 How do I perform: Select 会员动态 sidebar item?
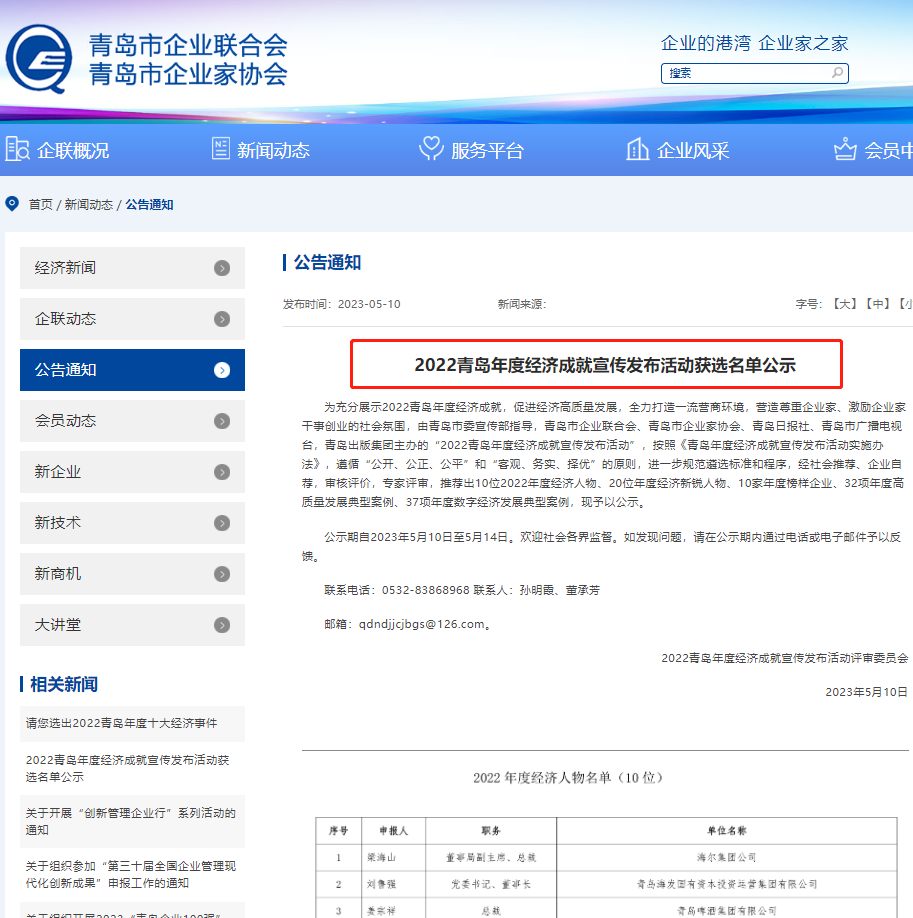pos(132,421)
